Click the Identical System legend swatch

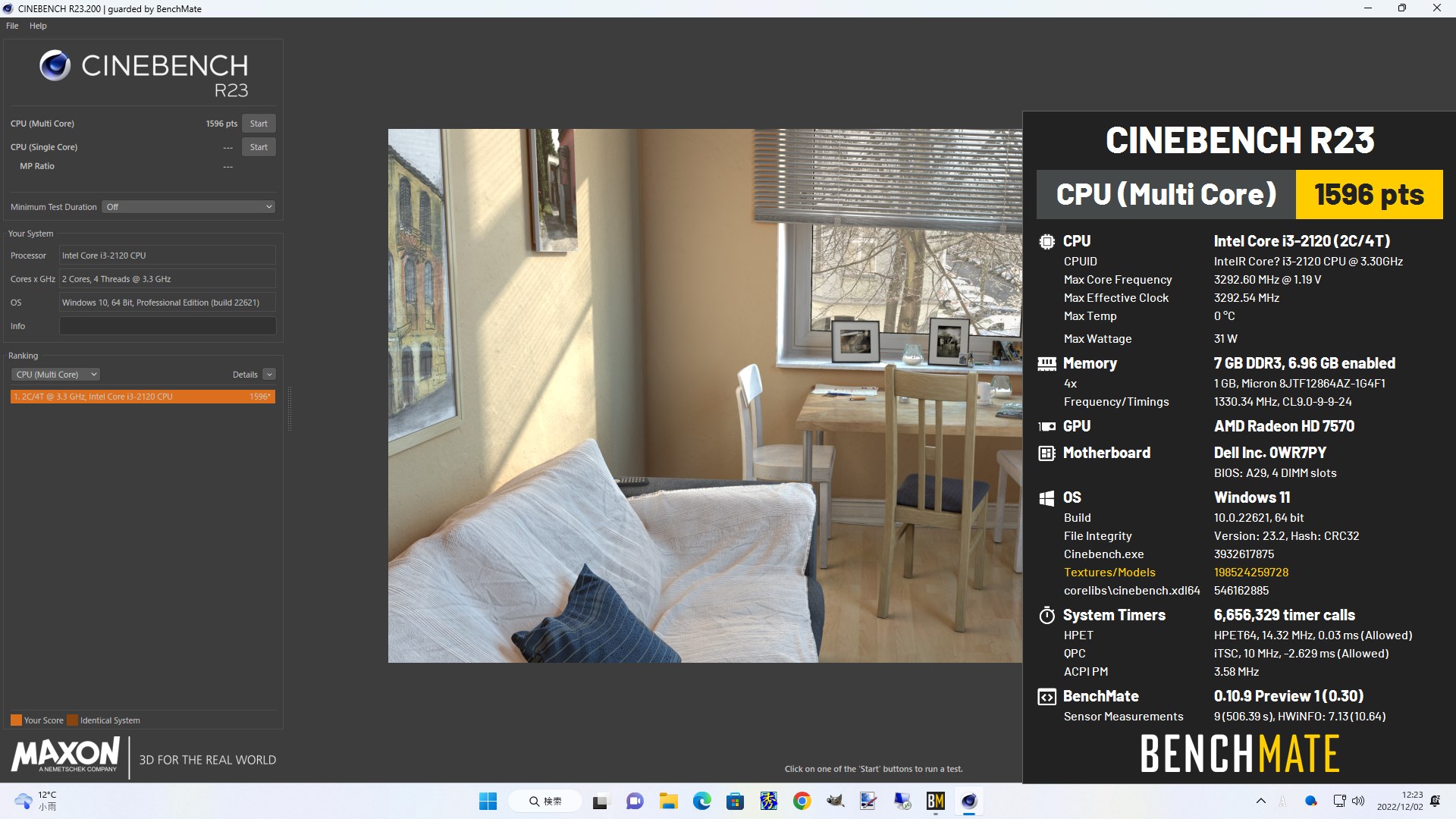(72, 720)
